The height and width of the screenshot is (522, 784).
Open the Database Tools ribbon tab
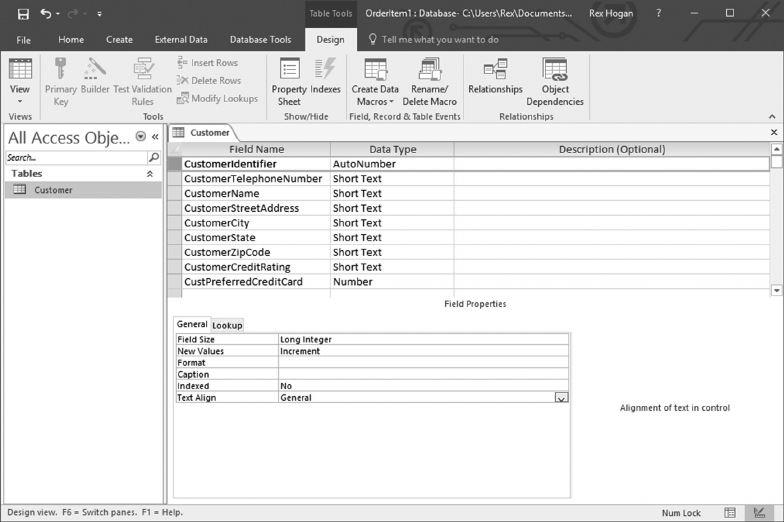260,40
